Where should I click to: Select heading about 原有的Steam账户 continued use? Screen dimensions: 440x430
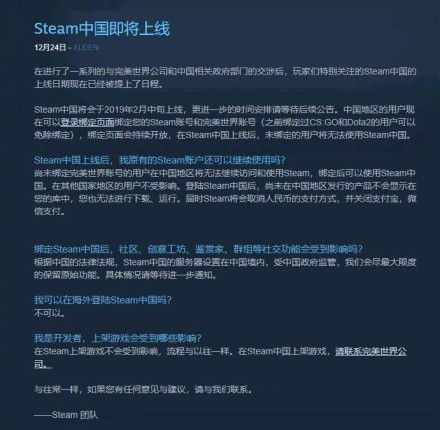click(x=160, y=160)
